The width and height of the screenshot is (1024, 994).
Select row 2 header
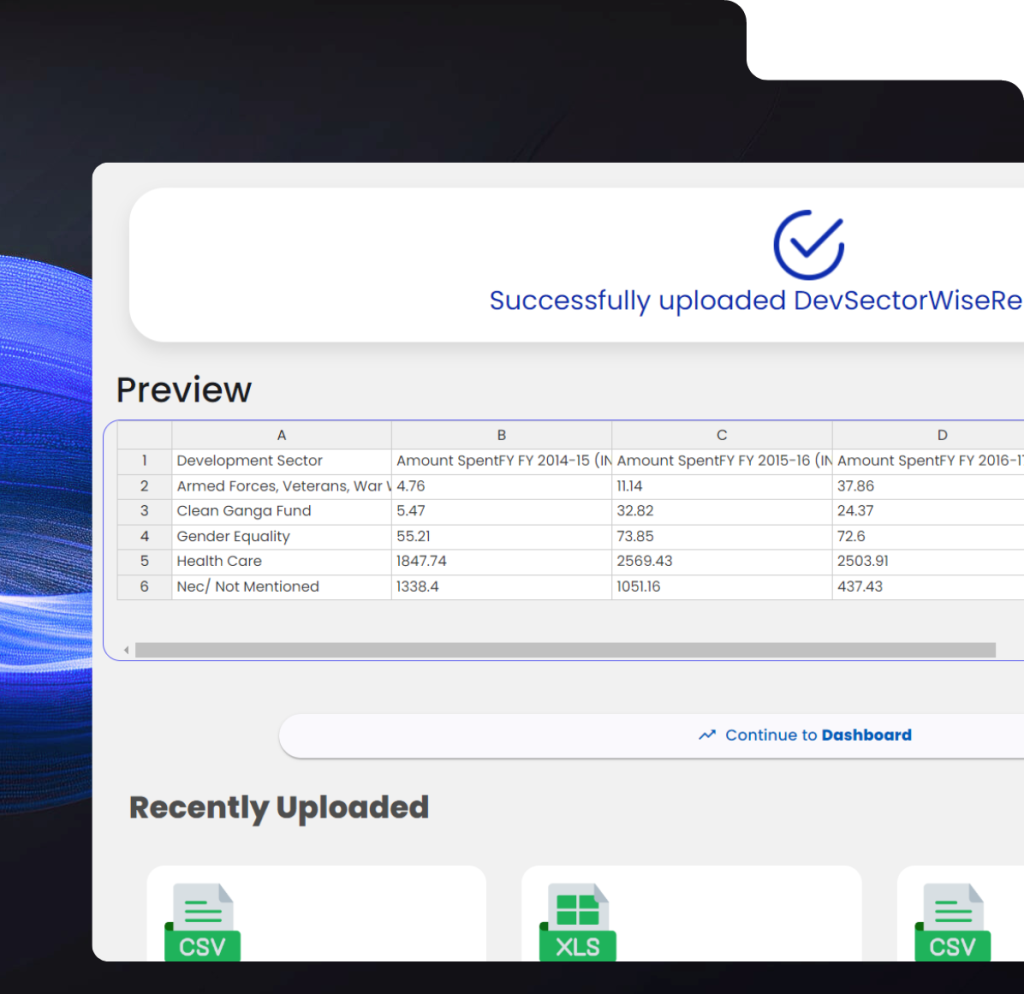pos(144,487)
